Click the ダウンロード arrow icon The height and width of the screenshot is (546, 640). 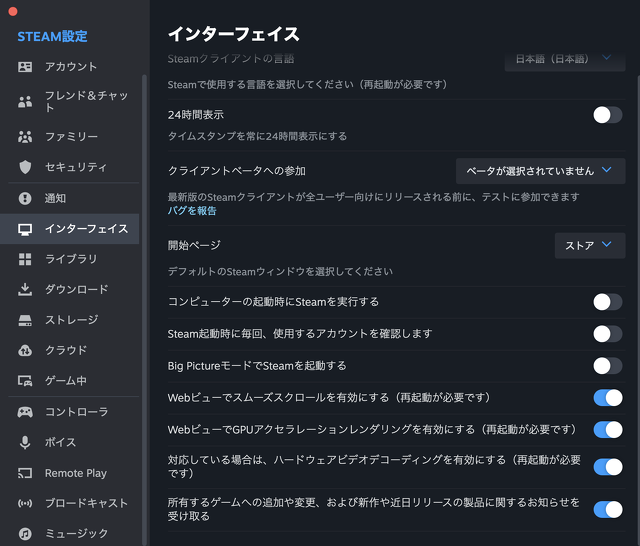(25, 289)
